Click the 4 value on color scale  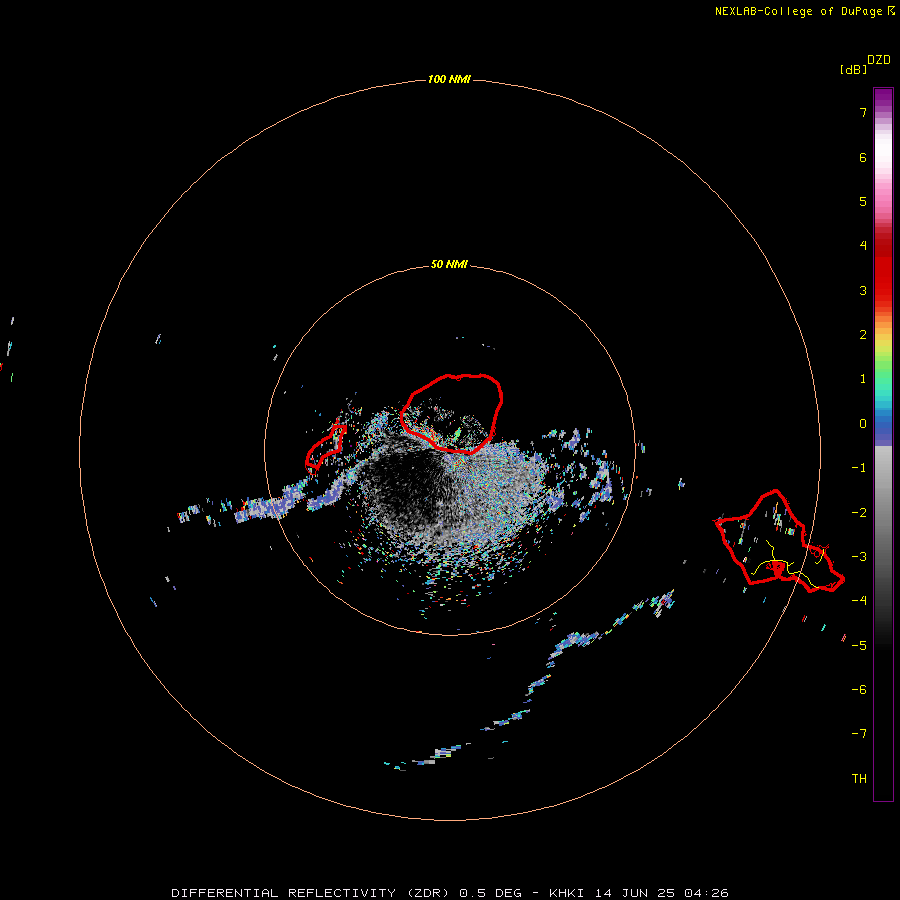863,246
